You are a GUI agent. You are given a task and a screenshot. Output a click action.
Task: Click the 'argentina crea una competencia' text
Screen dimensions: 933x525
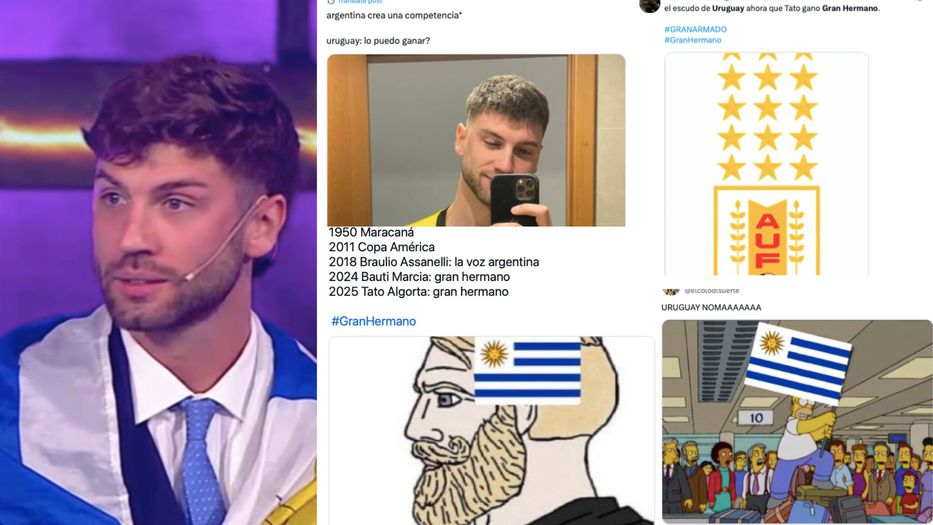click(x=393, y=15)
